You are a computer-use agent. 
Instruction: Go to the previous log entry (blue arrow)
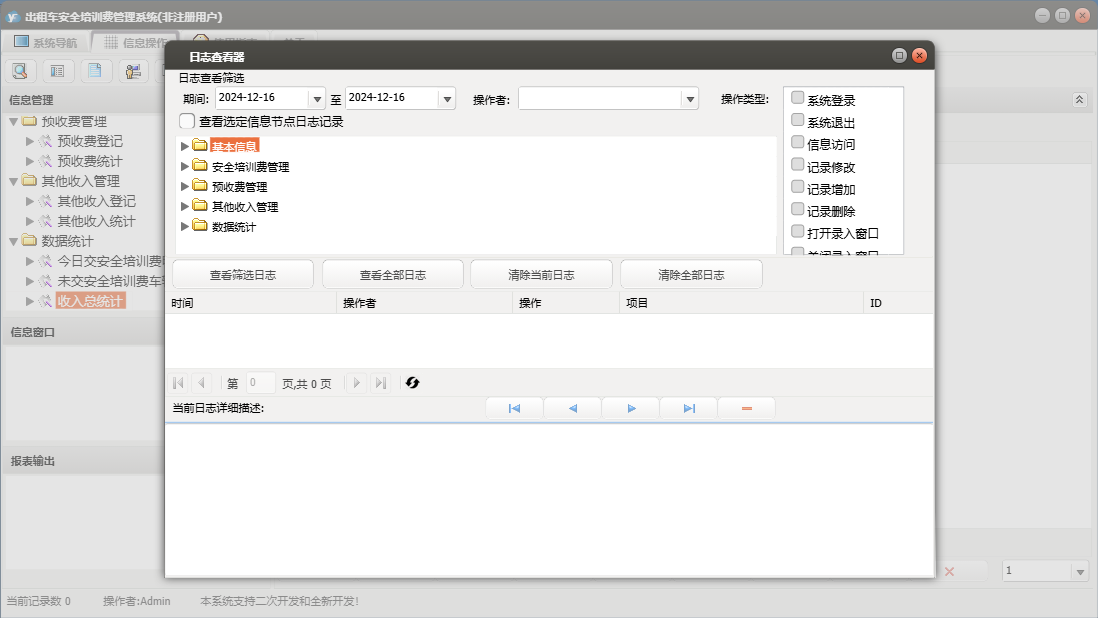(573, 408)
